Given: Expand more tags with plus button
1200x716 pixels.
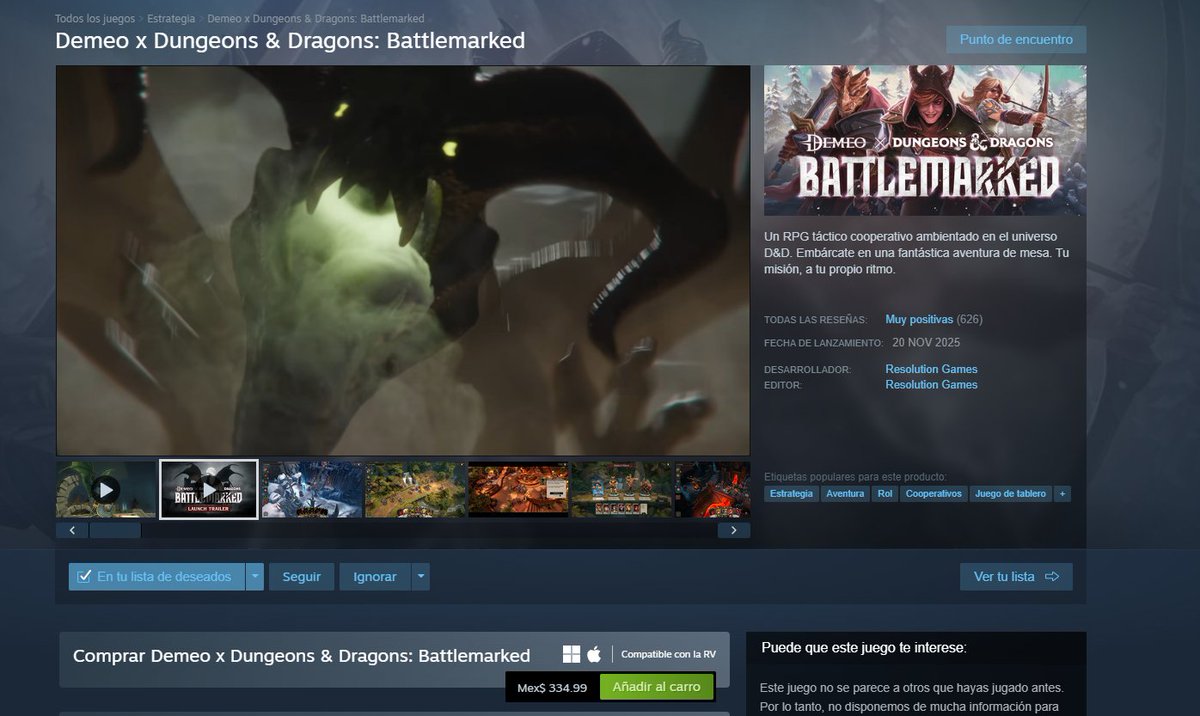Looking at the screenshot, I should click(x=1062, y=494).
